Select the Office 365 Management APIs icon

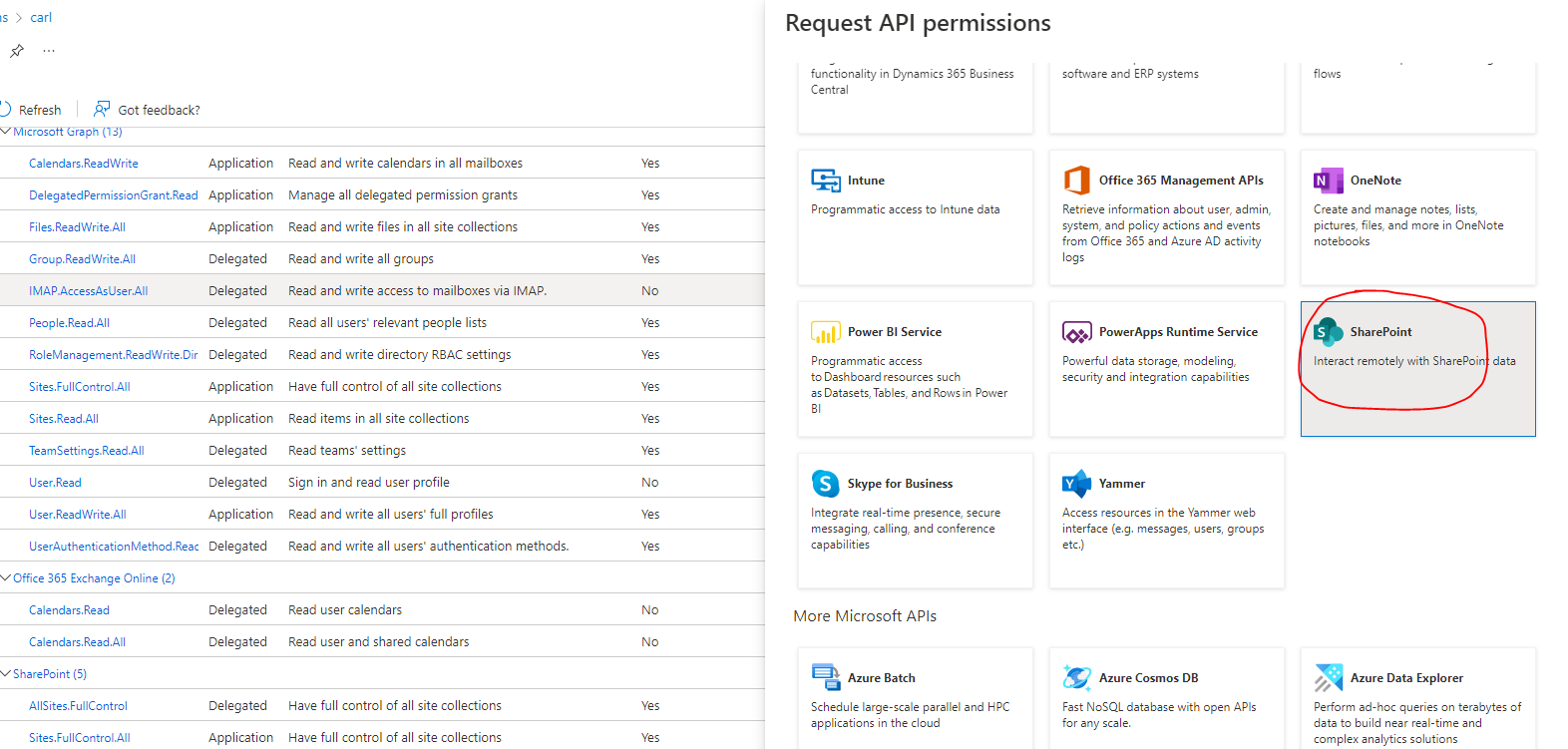1076,181
